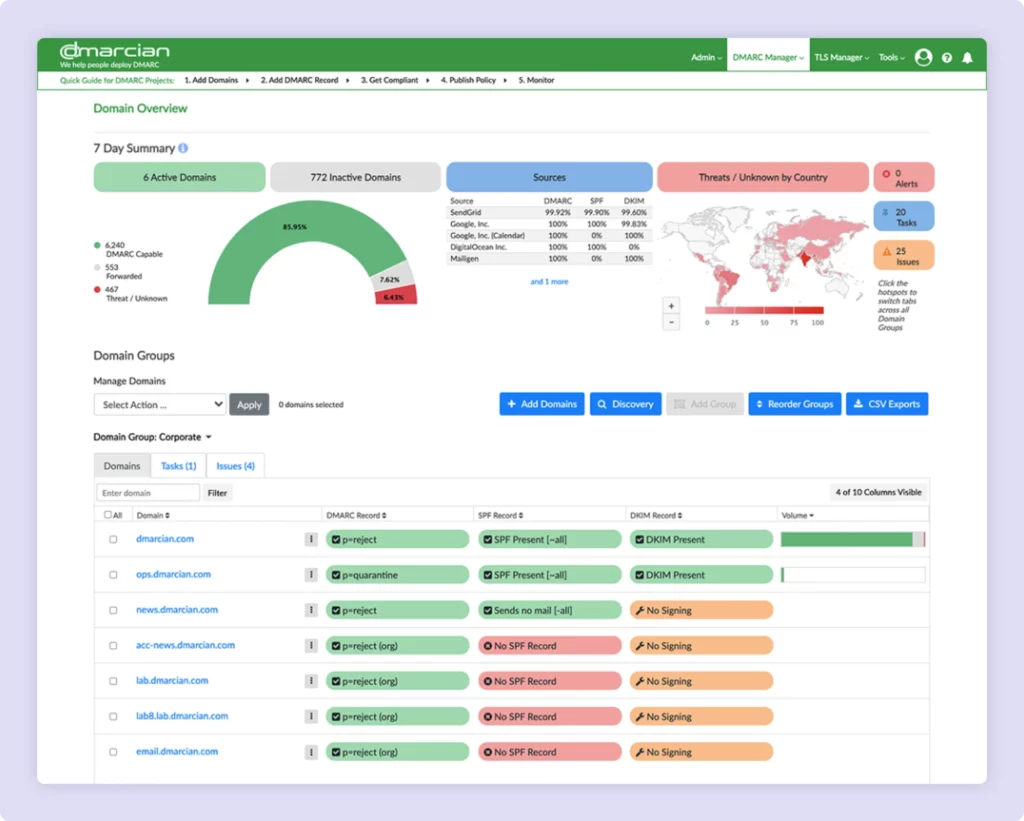Open the TLS Manager dropdown
1024x821 pixels.
pos(841,57)
